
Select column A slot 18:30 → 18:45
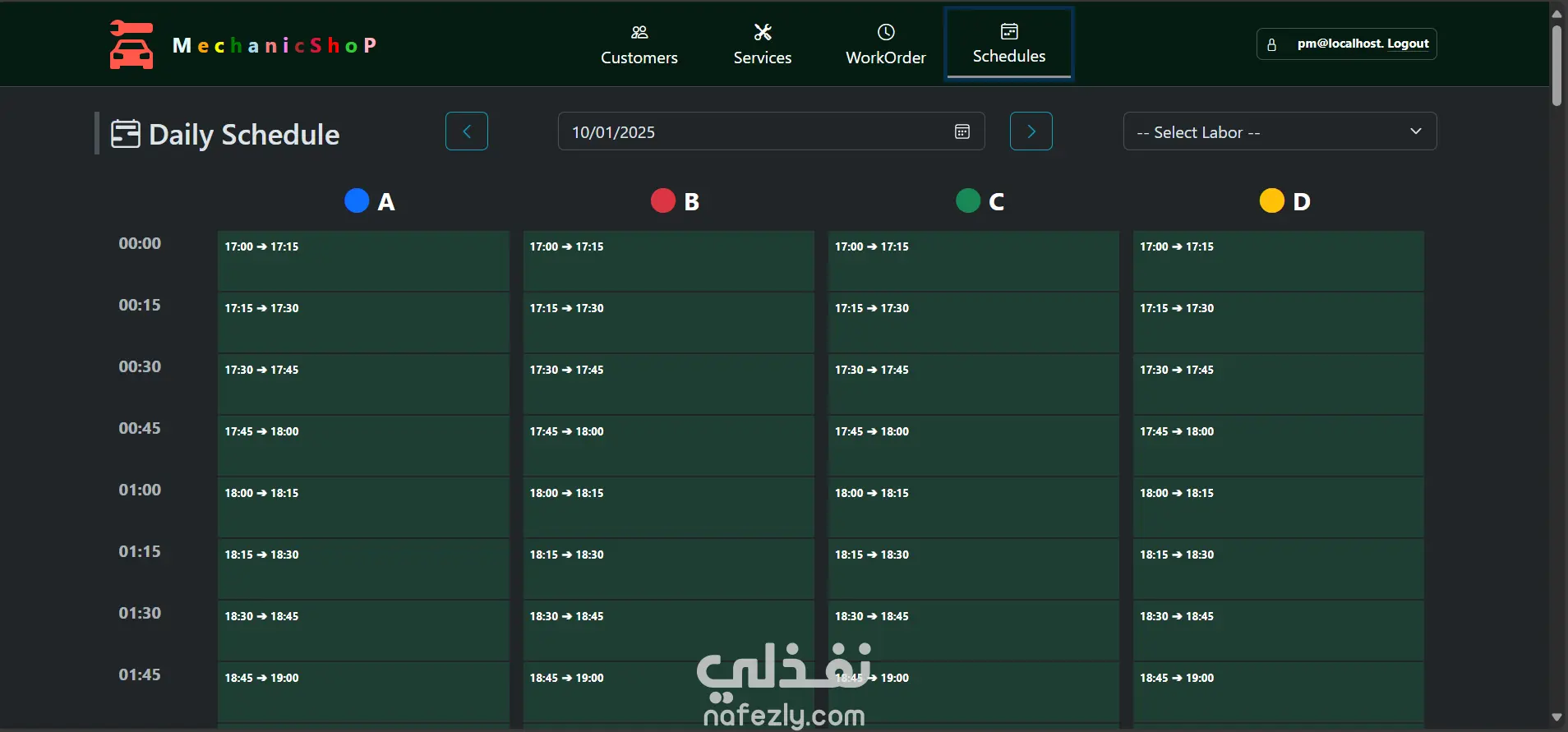click(x=363, y=630)
